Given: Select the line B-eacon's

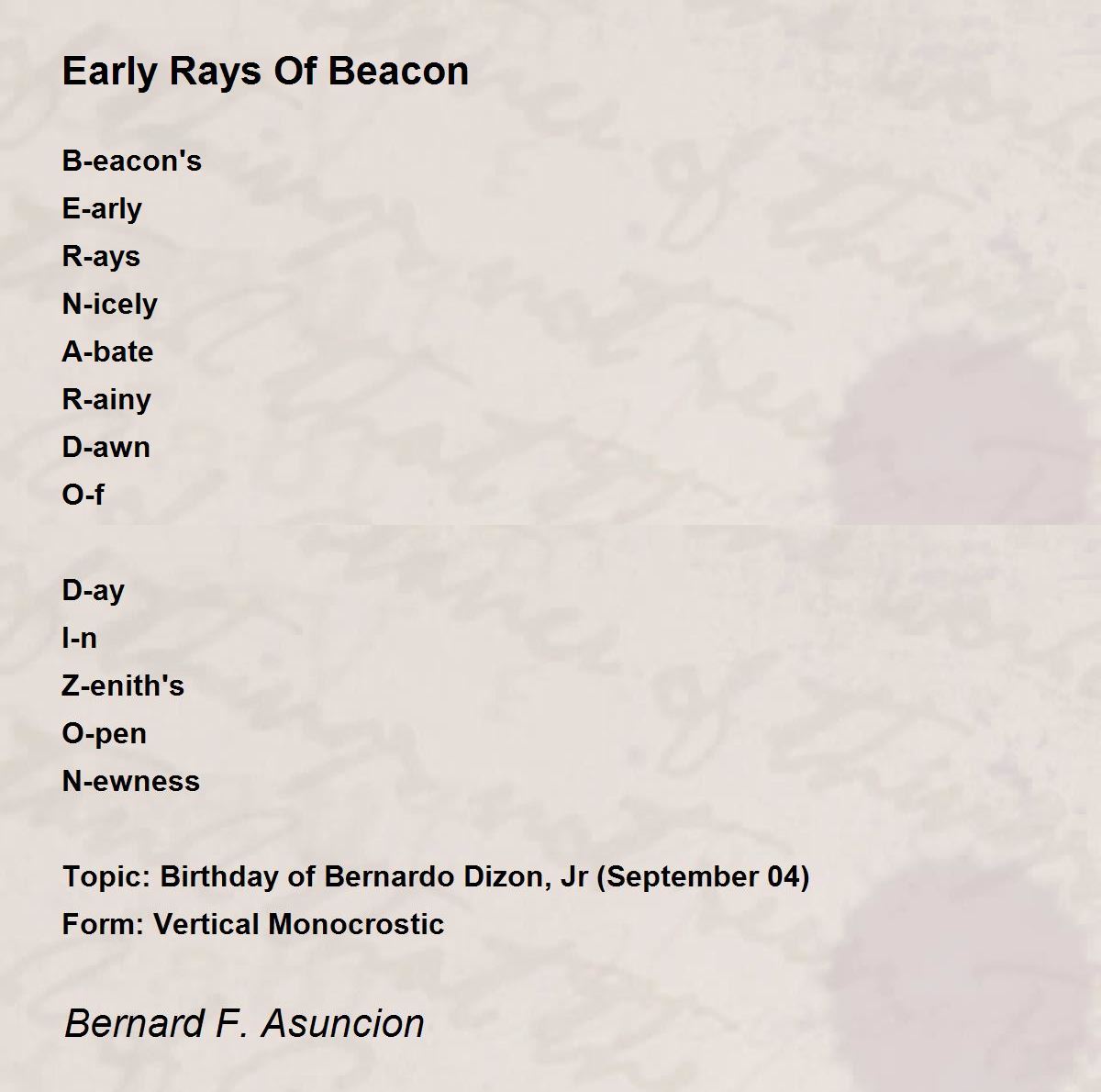Looking at the screenshot, I should [132, 161].
